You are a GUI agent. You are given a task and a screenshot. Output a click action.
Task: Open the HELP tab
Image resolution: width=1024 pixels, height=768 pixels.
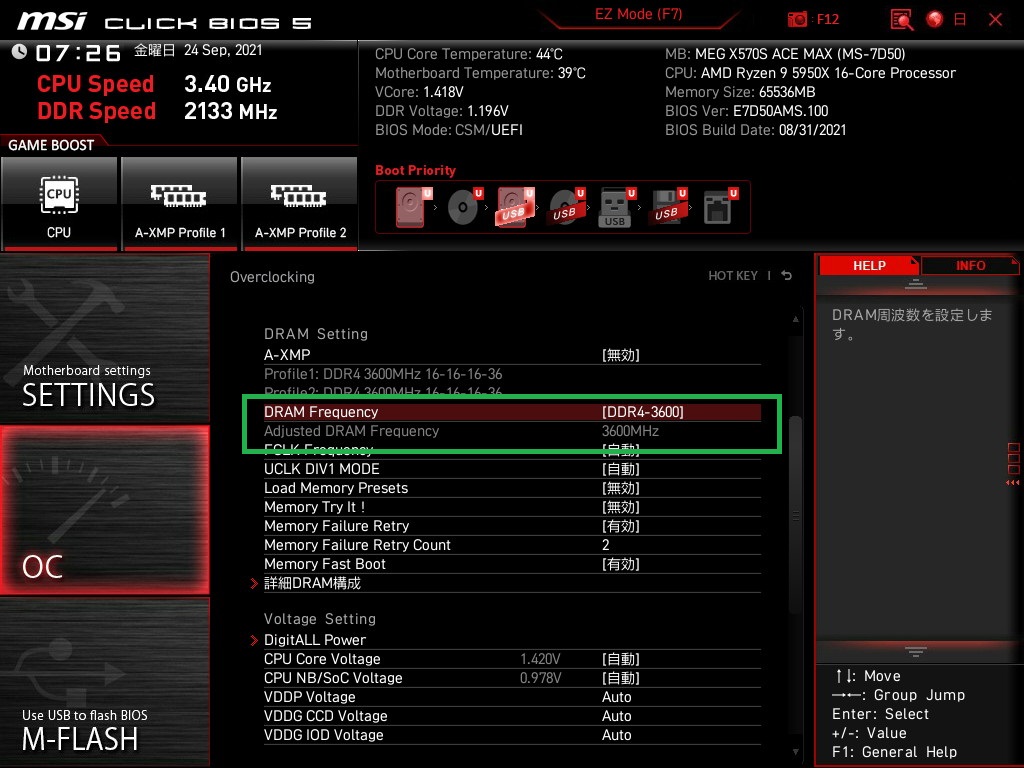(x=869, y=266)
